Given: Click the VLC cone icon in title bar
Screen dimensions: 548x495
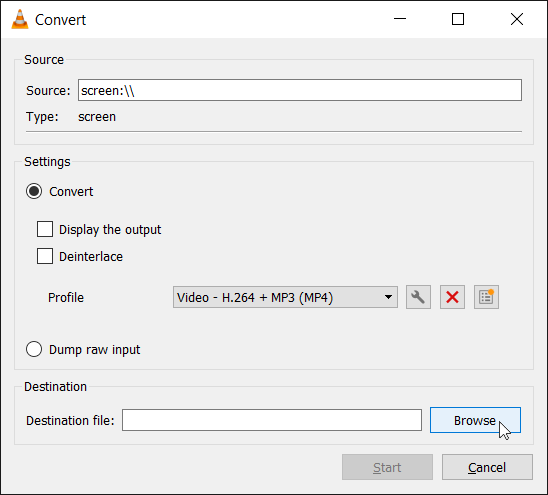Looking at the screenshot, I should click(x=20, y=19).
